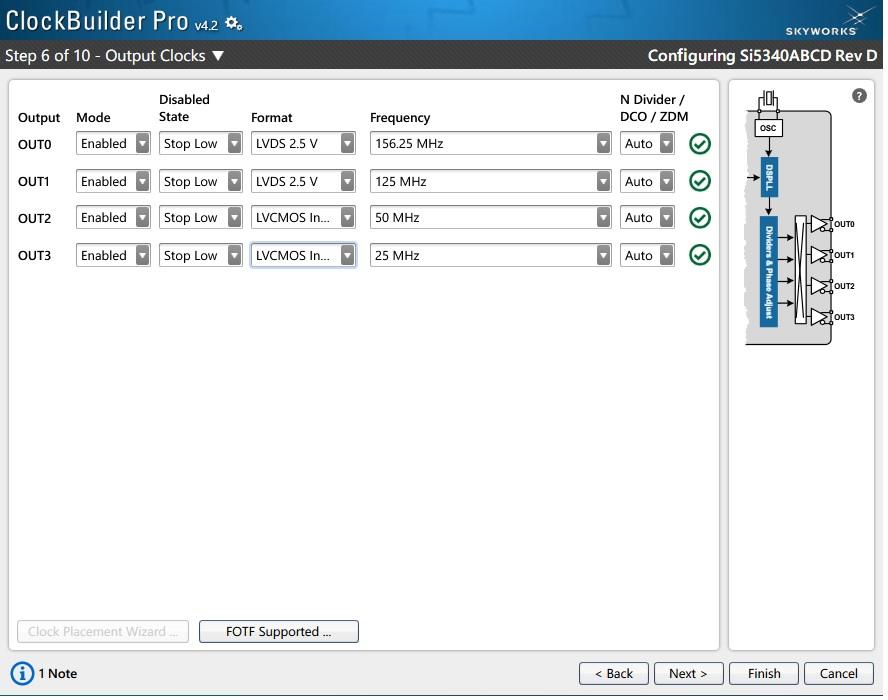Select the Dividers & Phase Adjust block
Image resolution: width=888 pixels, height=700 pixels.
point(769,272)
